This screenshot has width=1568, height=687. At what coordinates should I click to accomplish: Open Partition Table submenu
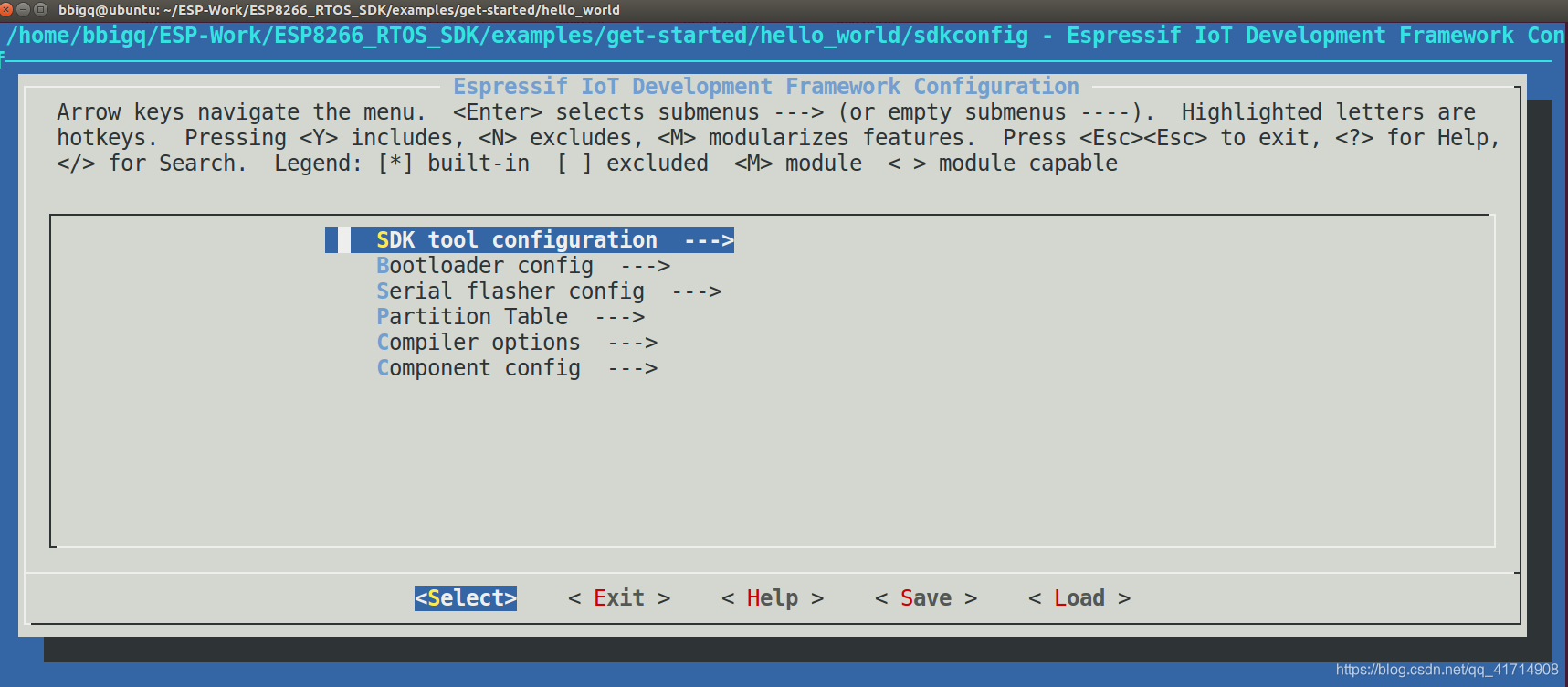pos(510,317)
